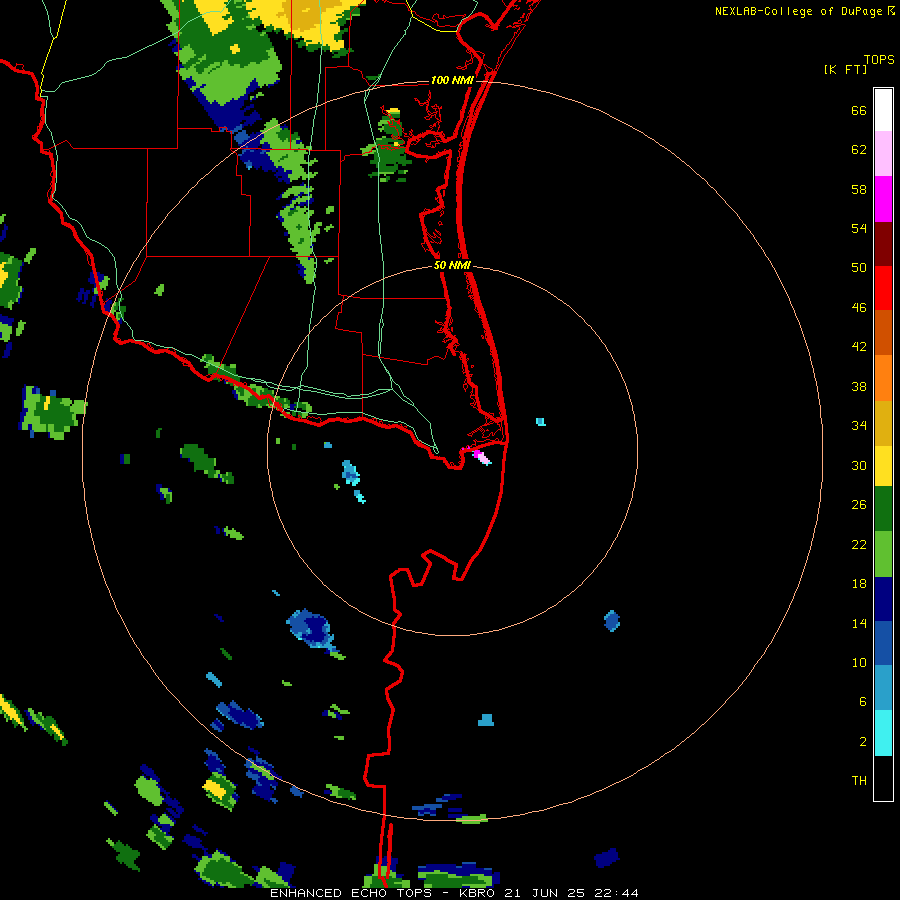Screen dimensions: 900x900
Task: Click the pink high-top echo near the coast
Action: click(481, 457)
